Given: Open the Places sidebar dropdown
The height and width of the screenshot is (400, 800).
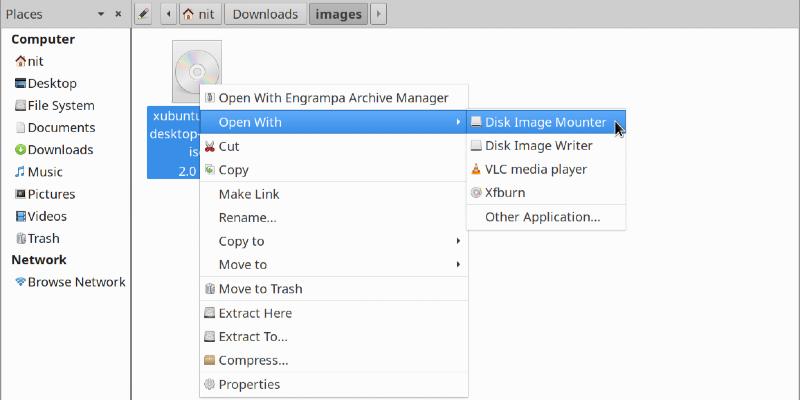Looking at the screenshot, I should 101,14.
